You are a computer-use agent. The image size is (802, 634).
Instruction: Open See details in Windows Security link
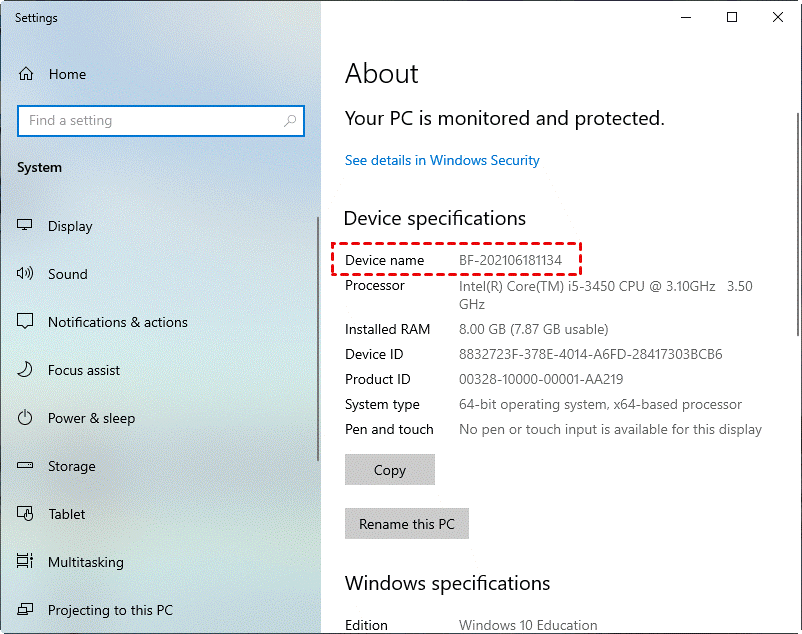[442, 160]
